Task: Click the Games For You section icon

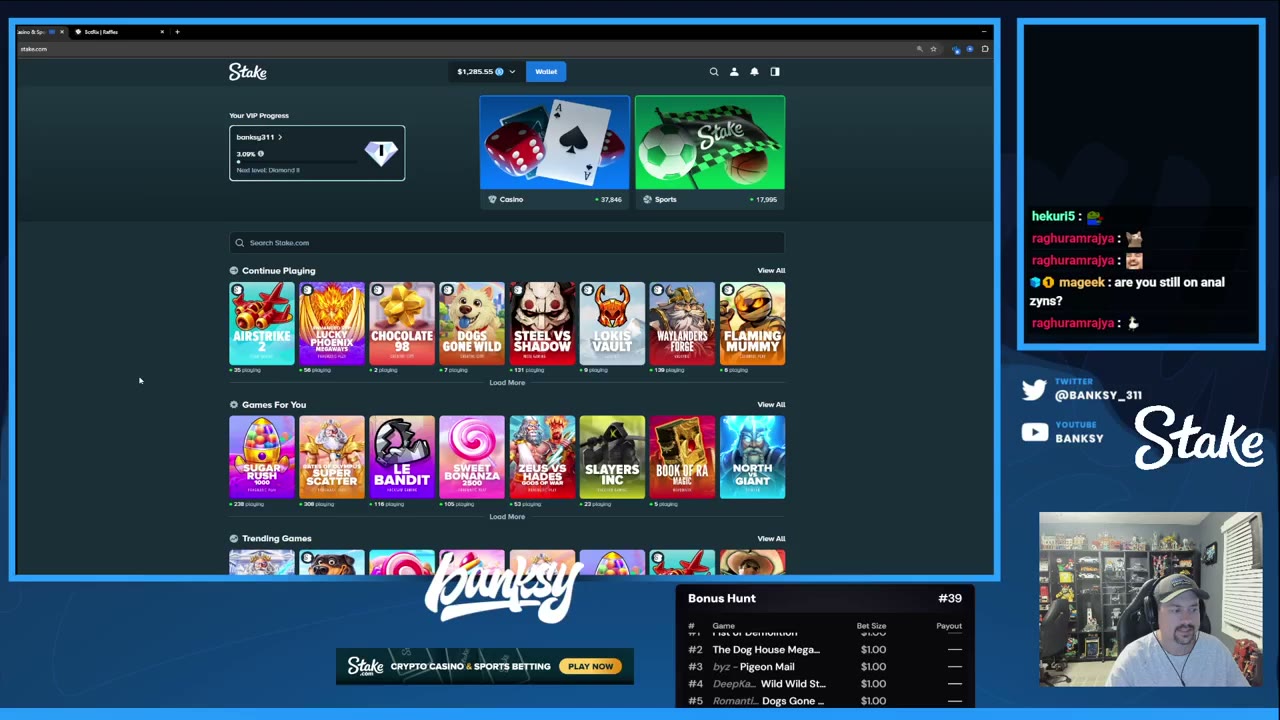Action: click(x=234, y=405)
